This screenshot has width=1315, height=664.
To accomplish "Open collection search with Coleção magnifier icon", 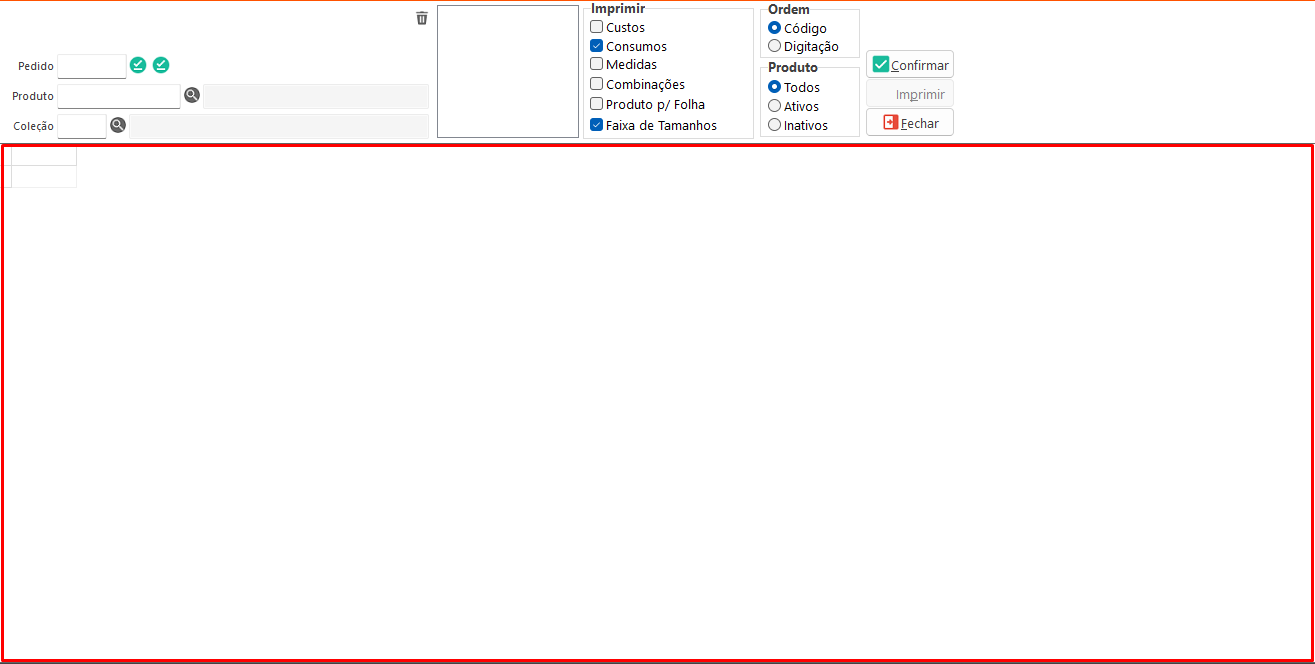I will pyautogui.click(x=118, y=125).
